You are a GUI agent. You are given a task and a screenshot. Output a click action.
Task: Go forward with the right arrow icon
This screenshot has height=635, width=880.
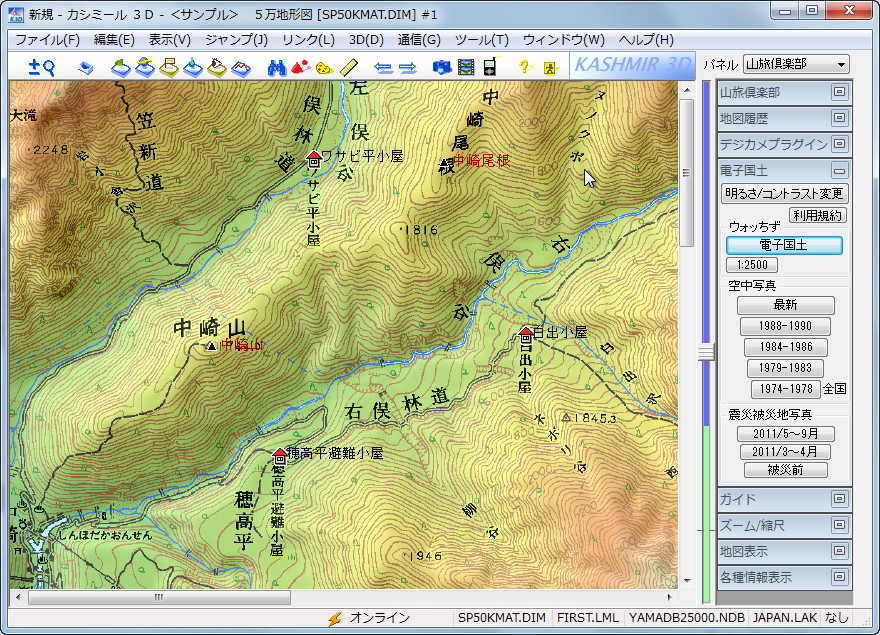click(407, 68)
